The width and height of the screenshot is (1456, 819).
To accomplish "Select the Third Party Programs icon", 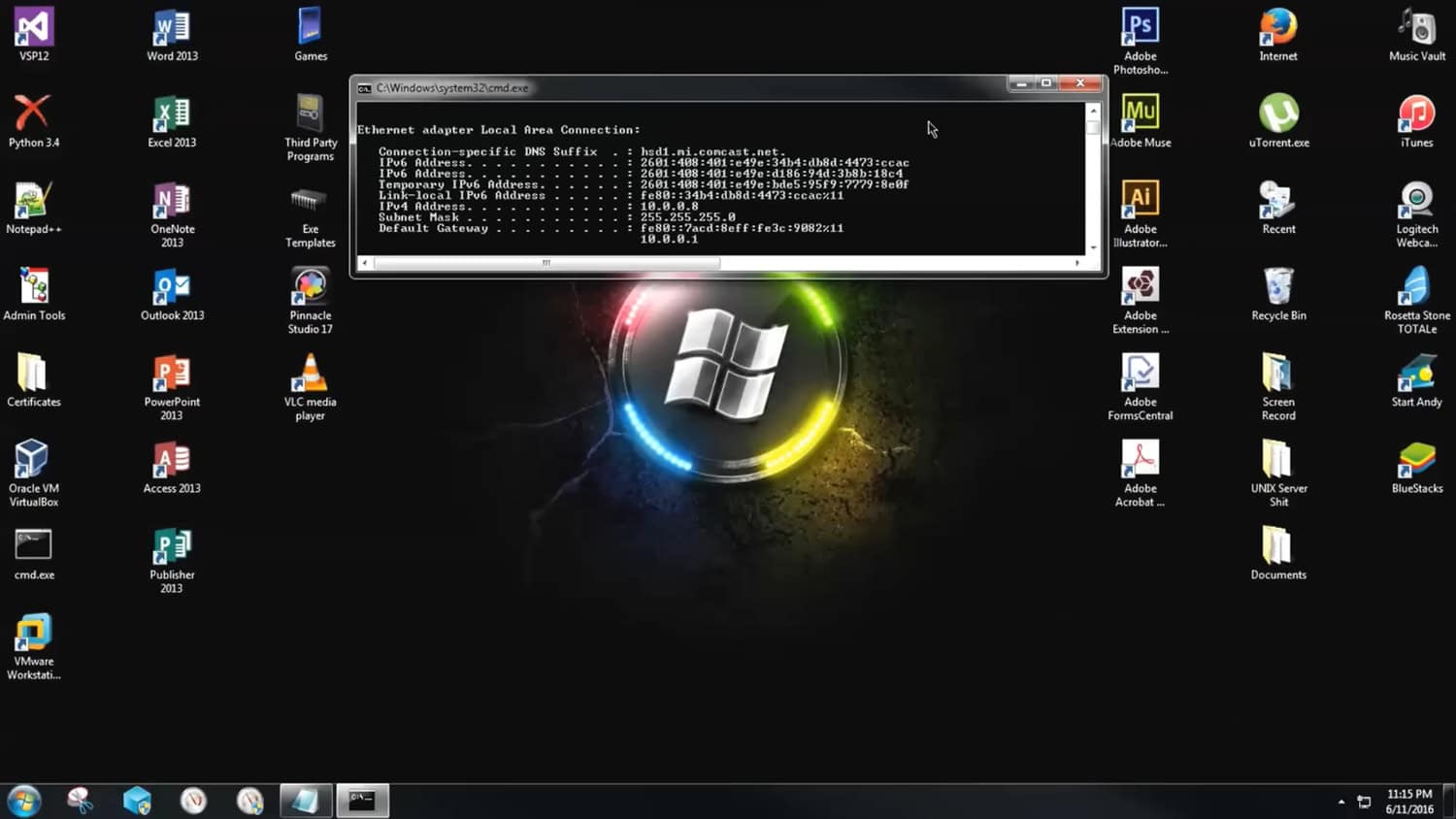I will pyautogui.click(x=311, y=128).
